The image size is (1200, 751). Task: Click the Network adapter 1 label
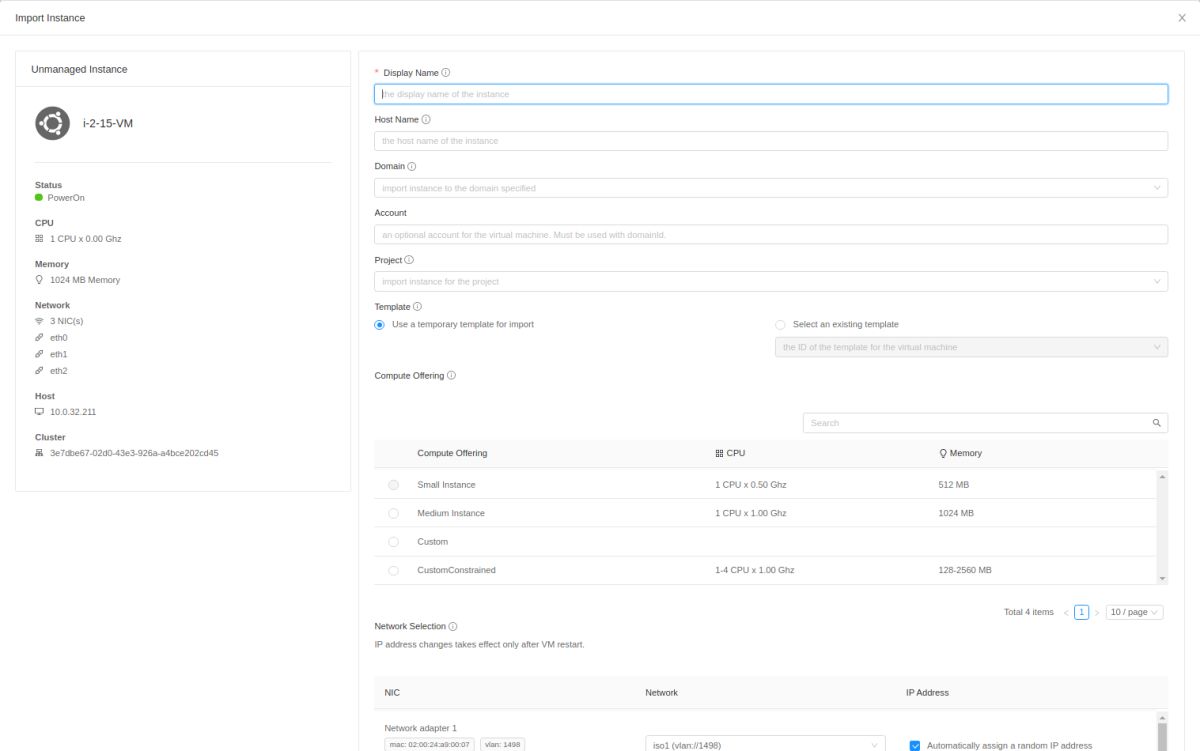pyautogui.click(x=420, y=728)
